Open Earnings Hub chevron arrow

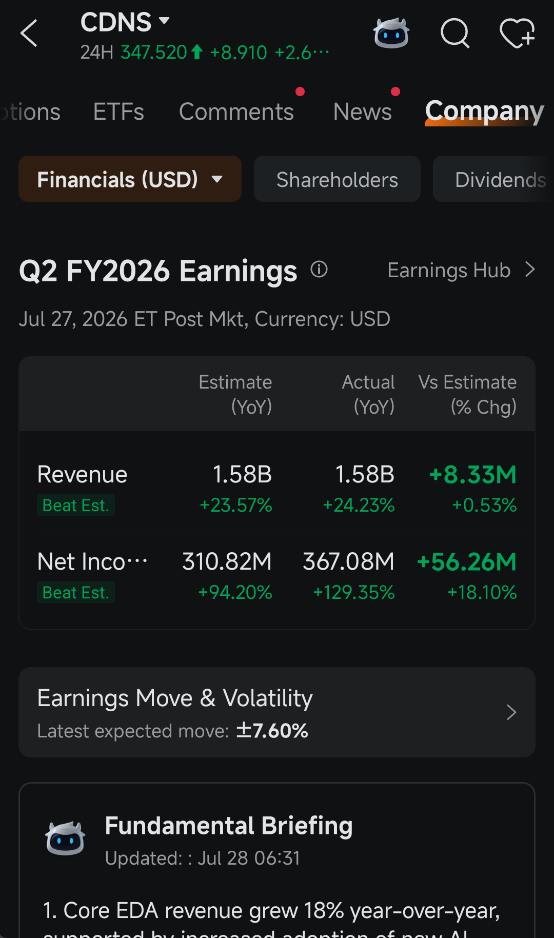tap(529, 270)
